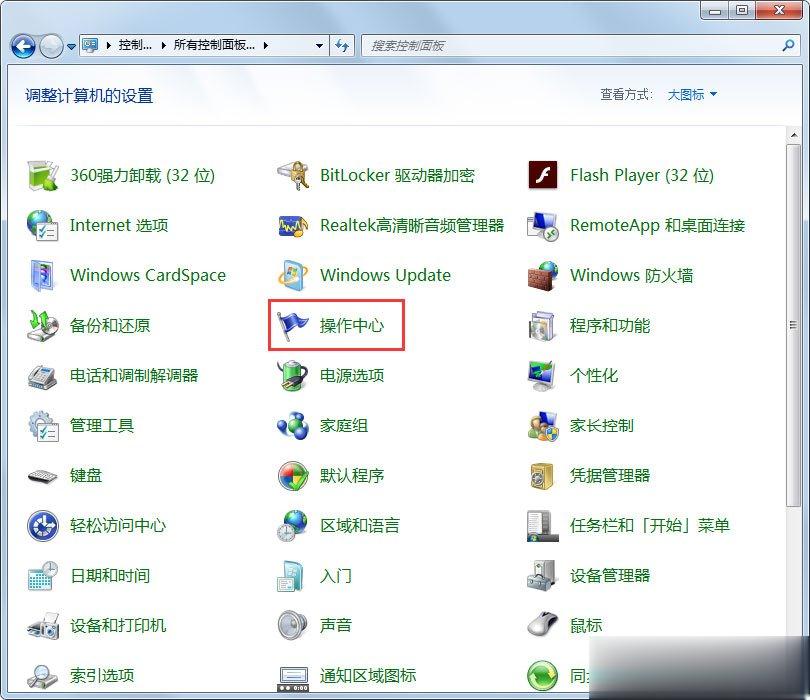Open 个性化 monitor icon
The height and width of the screenshot is (700, 810).
tap(543, 376)
